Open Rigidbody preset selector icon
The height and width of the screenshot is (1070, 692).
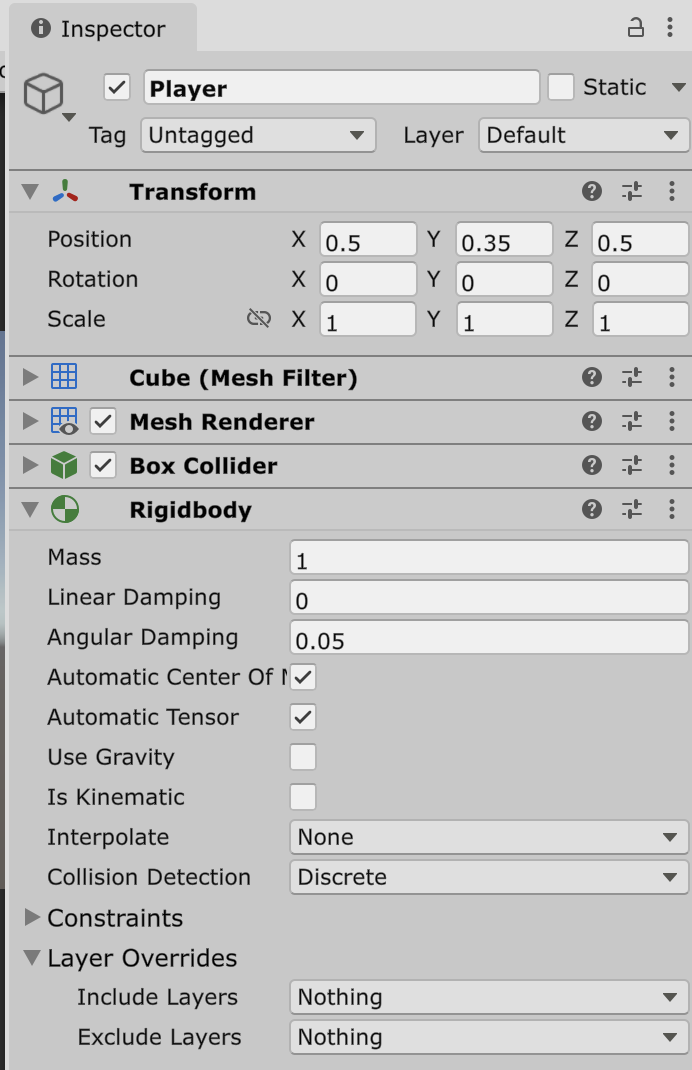point(631,510)
